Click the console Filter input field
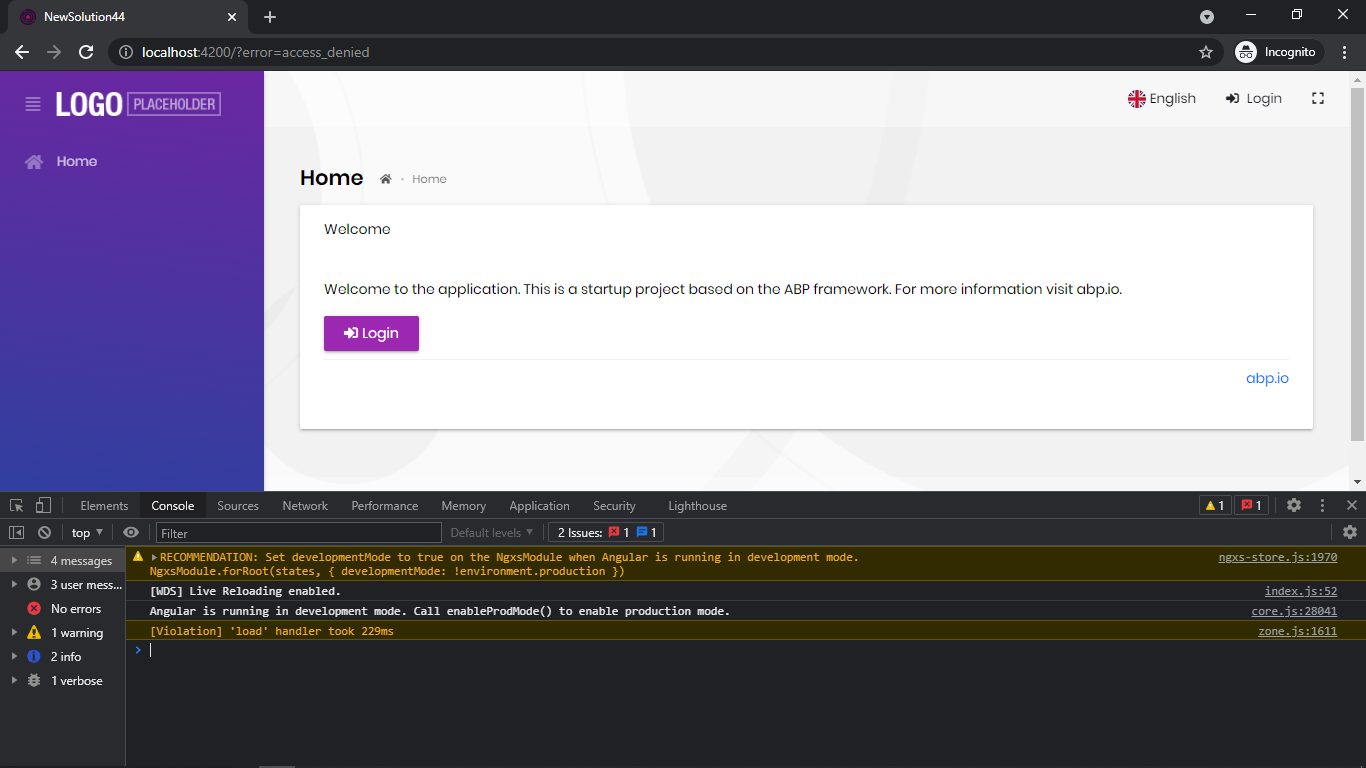This screenshot has width=1366, height=768. click(298, 533)
